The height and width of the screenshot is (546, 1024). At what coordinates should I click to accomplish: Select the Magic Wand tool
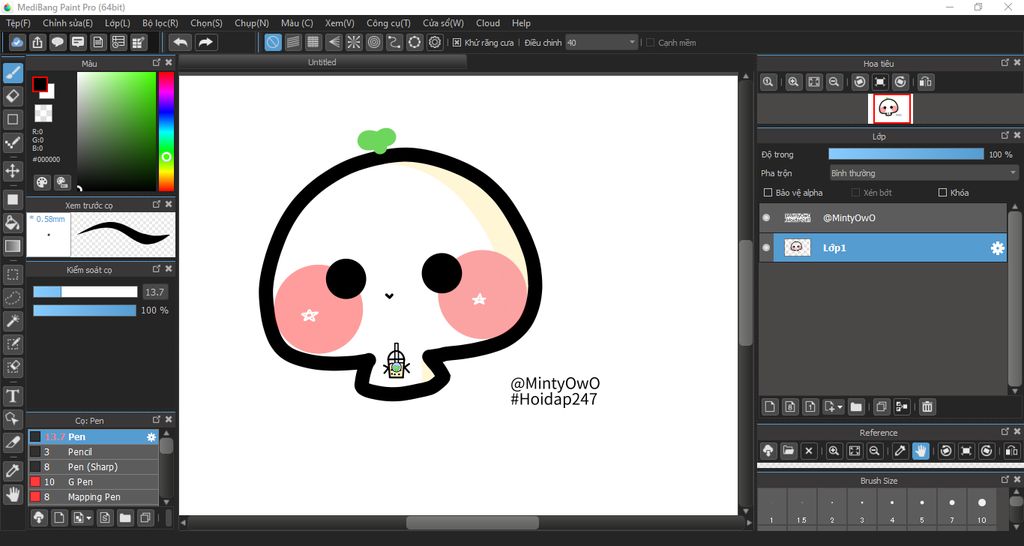coord(13,321)
